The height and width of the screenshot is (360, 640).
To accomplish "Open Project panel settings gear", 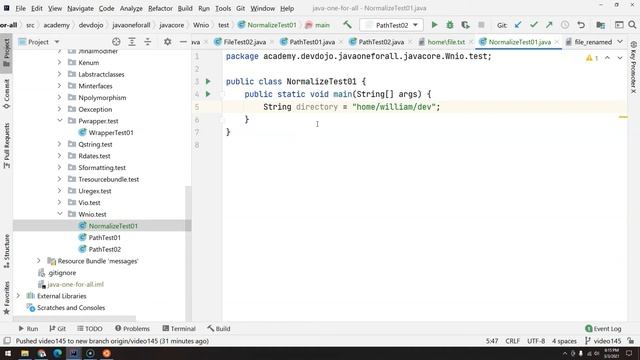I will [167, 42].
